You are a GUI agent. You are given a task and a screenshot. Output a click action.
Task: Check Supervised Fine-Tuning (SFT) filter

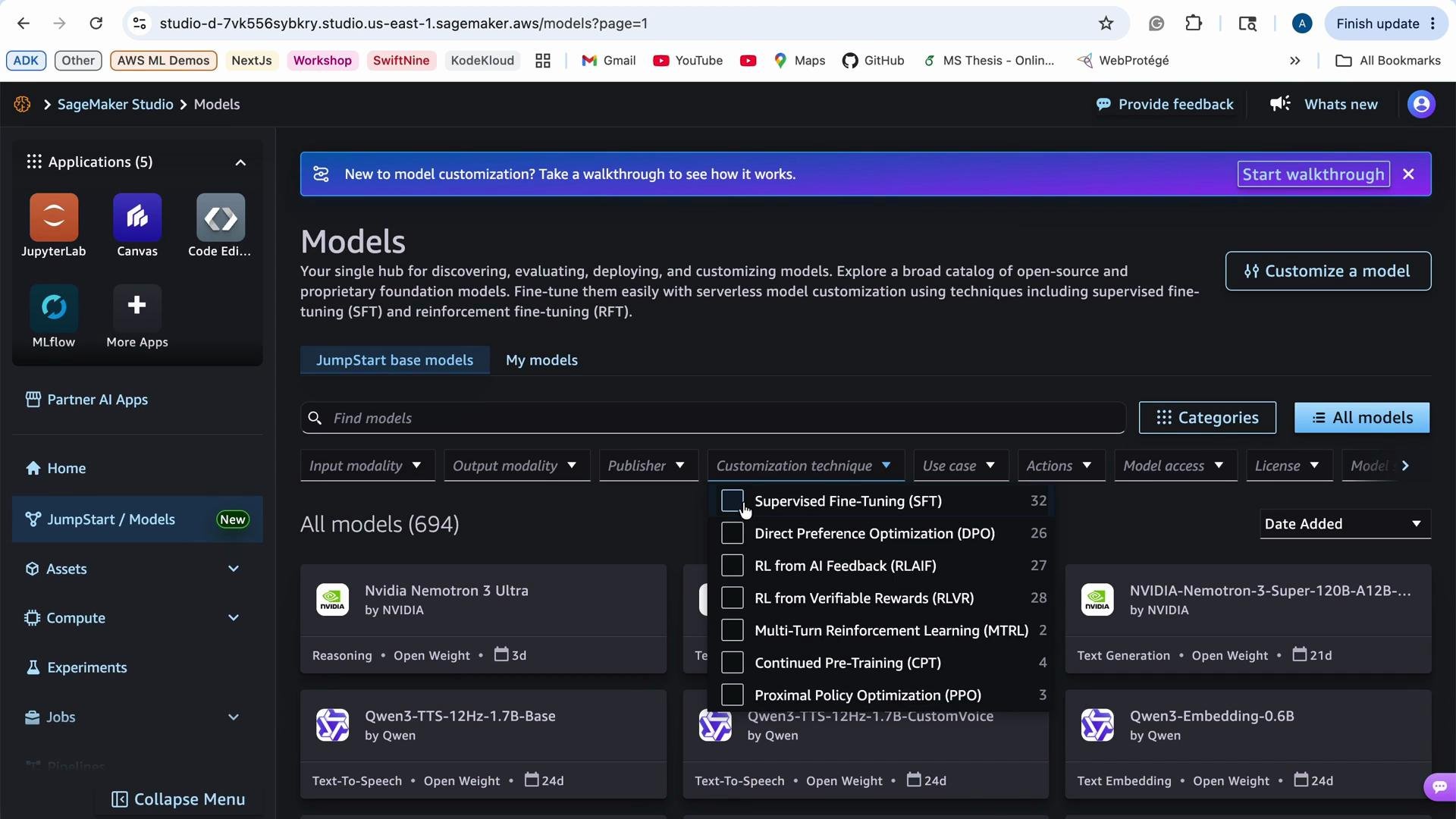click(x=732, y=501)
